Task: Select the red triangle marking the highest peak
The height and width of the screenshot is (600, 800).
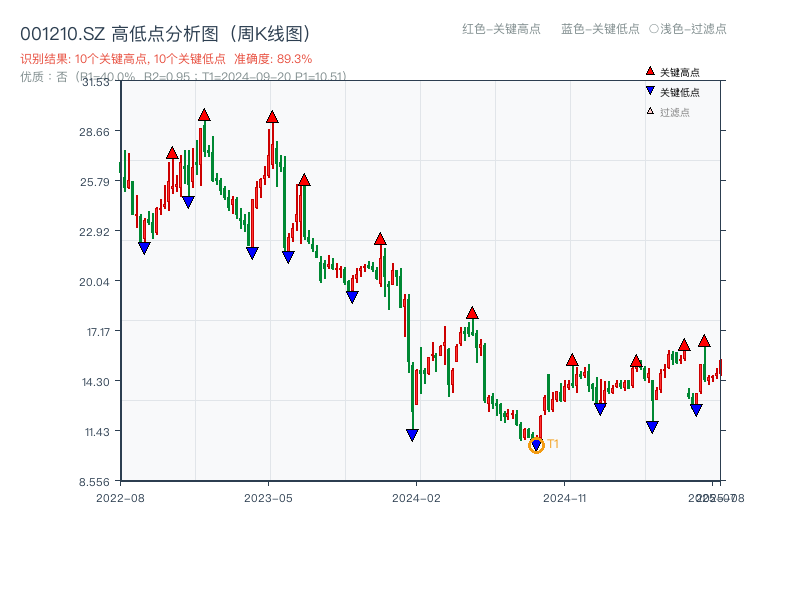Action: (204, 115)
